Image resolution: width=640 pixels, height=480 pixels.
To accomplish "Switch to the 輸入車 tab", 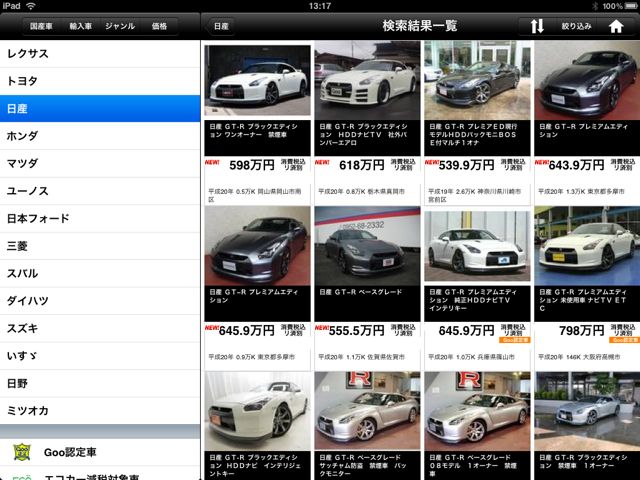I will [x=80, y=26].
